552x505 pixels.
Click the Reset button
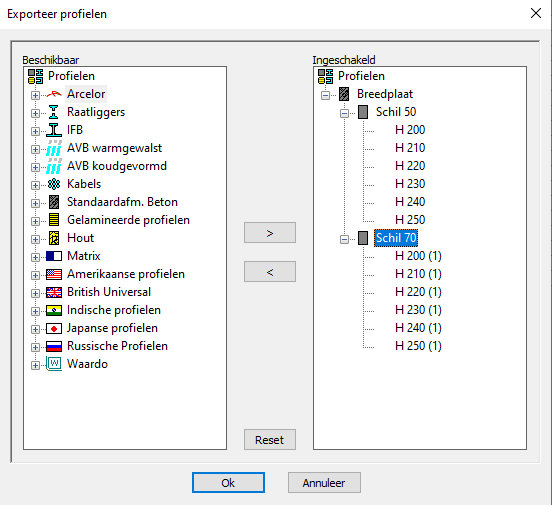pyautogui.click(x=270, y=439)
